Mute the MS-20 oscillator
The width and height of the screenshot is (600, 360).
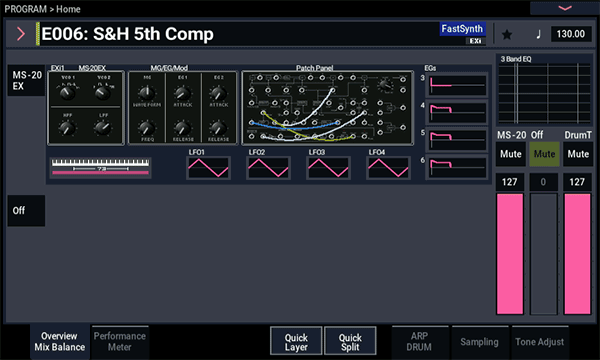[511, 154]
